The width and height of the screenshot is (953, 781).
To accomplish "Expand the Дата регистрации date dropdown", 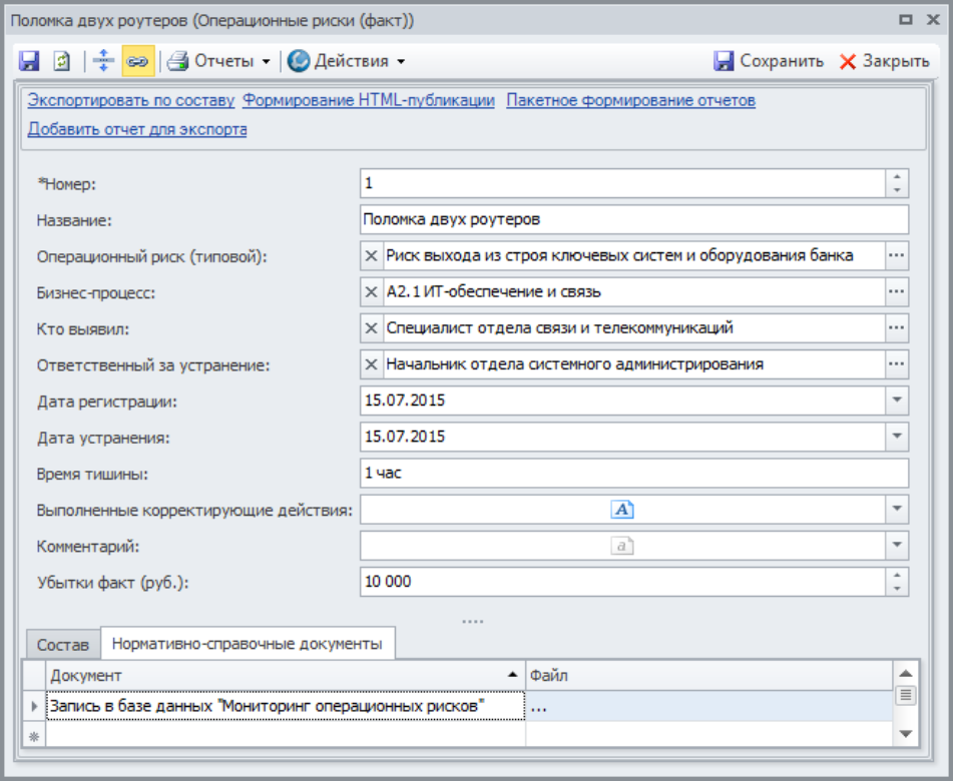I will click(x=896, y=401).
